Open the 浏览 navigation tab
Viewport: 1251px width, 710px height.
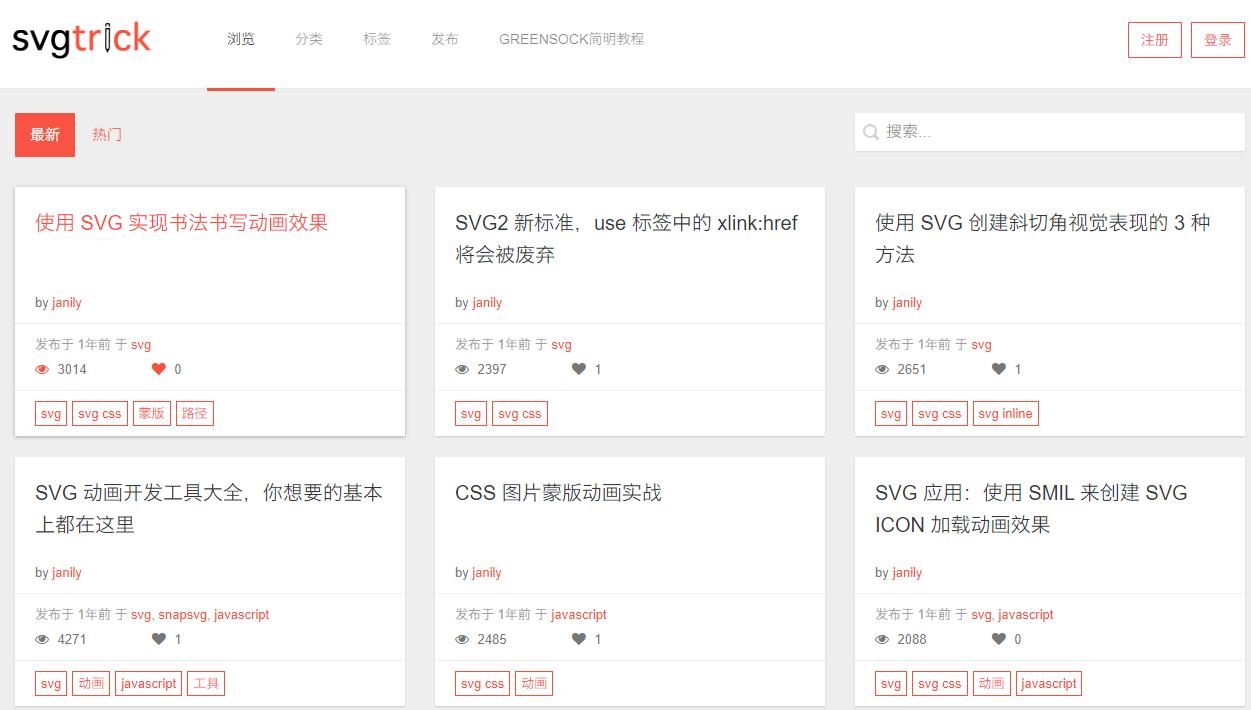[241, 40]
